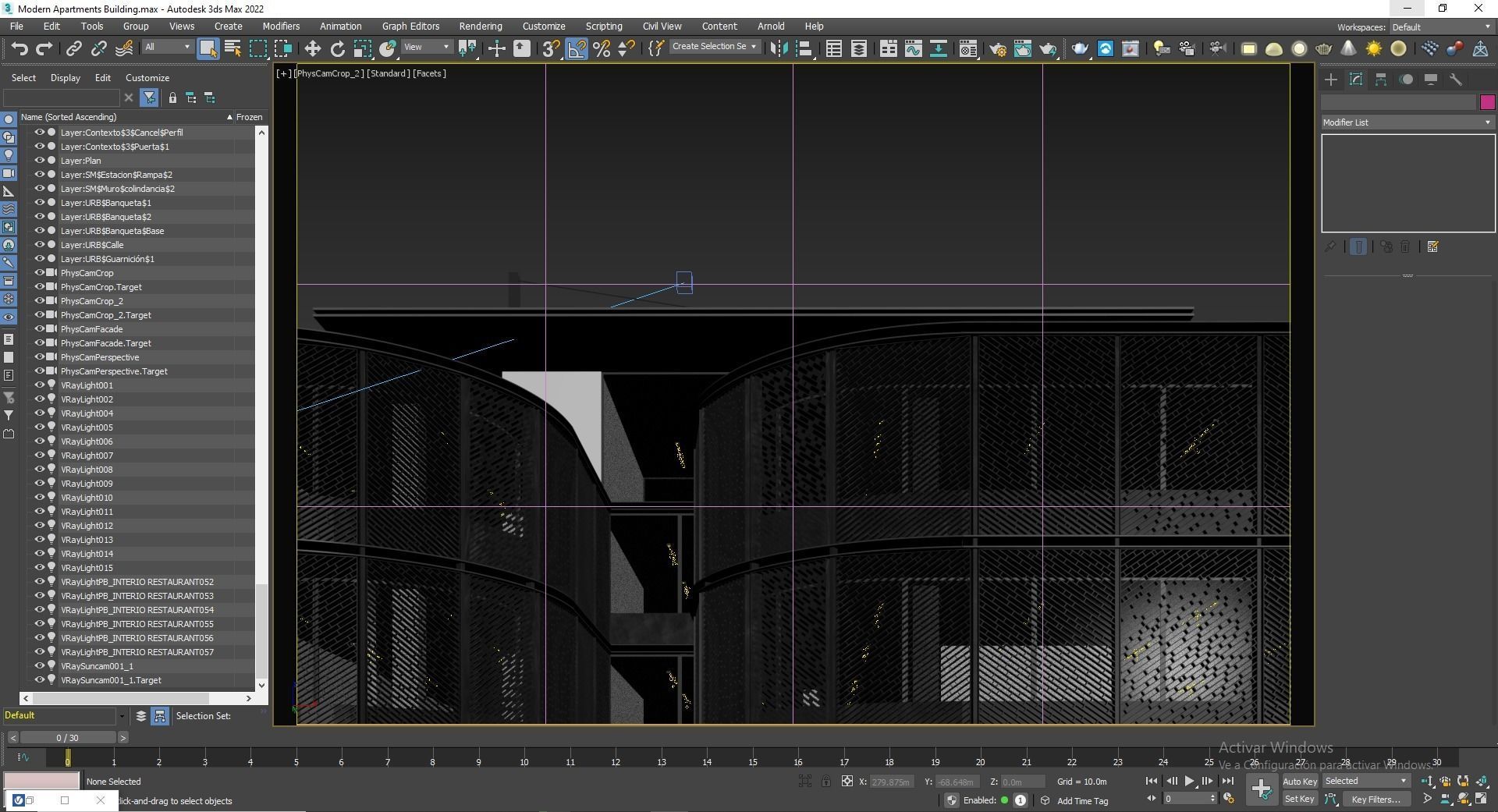
Task: Toggle the Scene Explorer filter funnel icon
Action: point(149,98)
